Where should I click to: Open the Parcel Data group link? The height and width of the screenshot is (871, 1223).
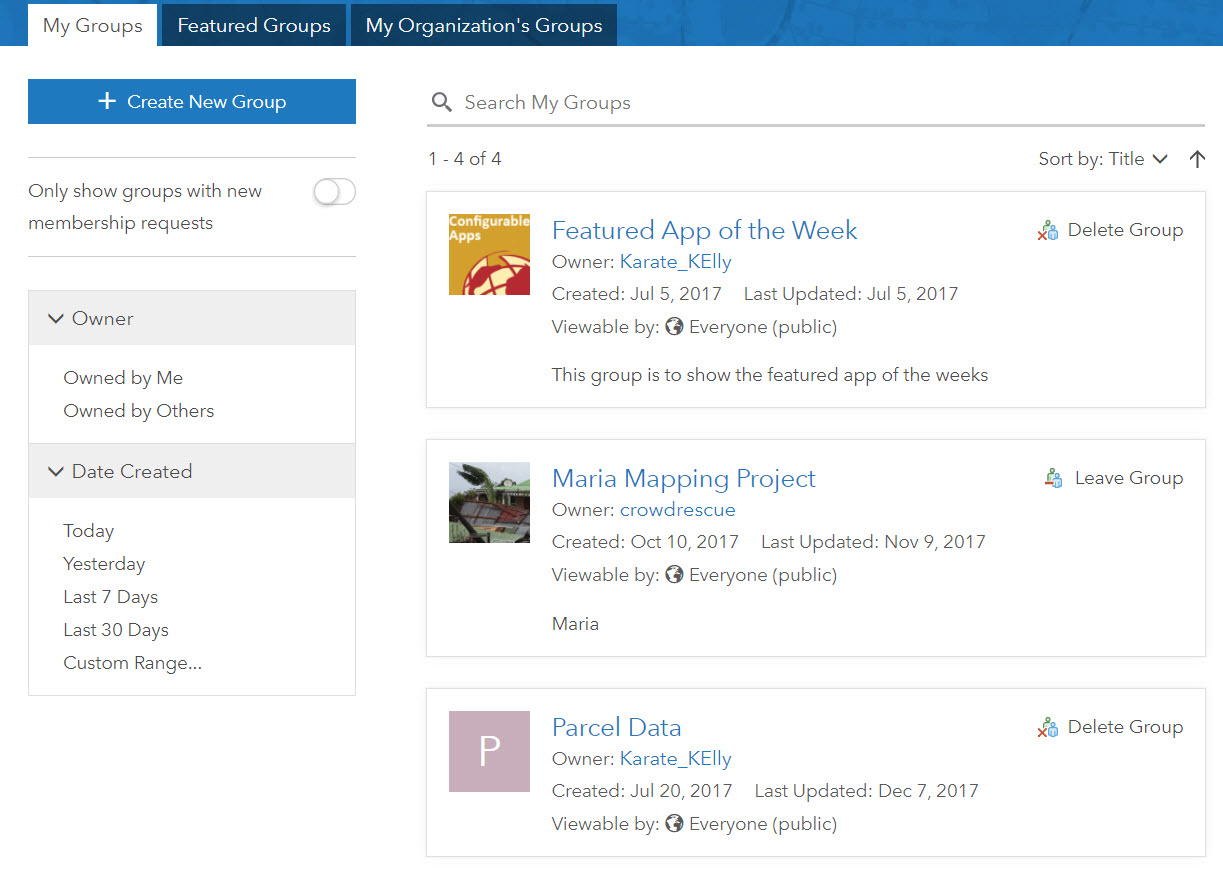pos(616,727)
